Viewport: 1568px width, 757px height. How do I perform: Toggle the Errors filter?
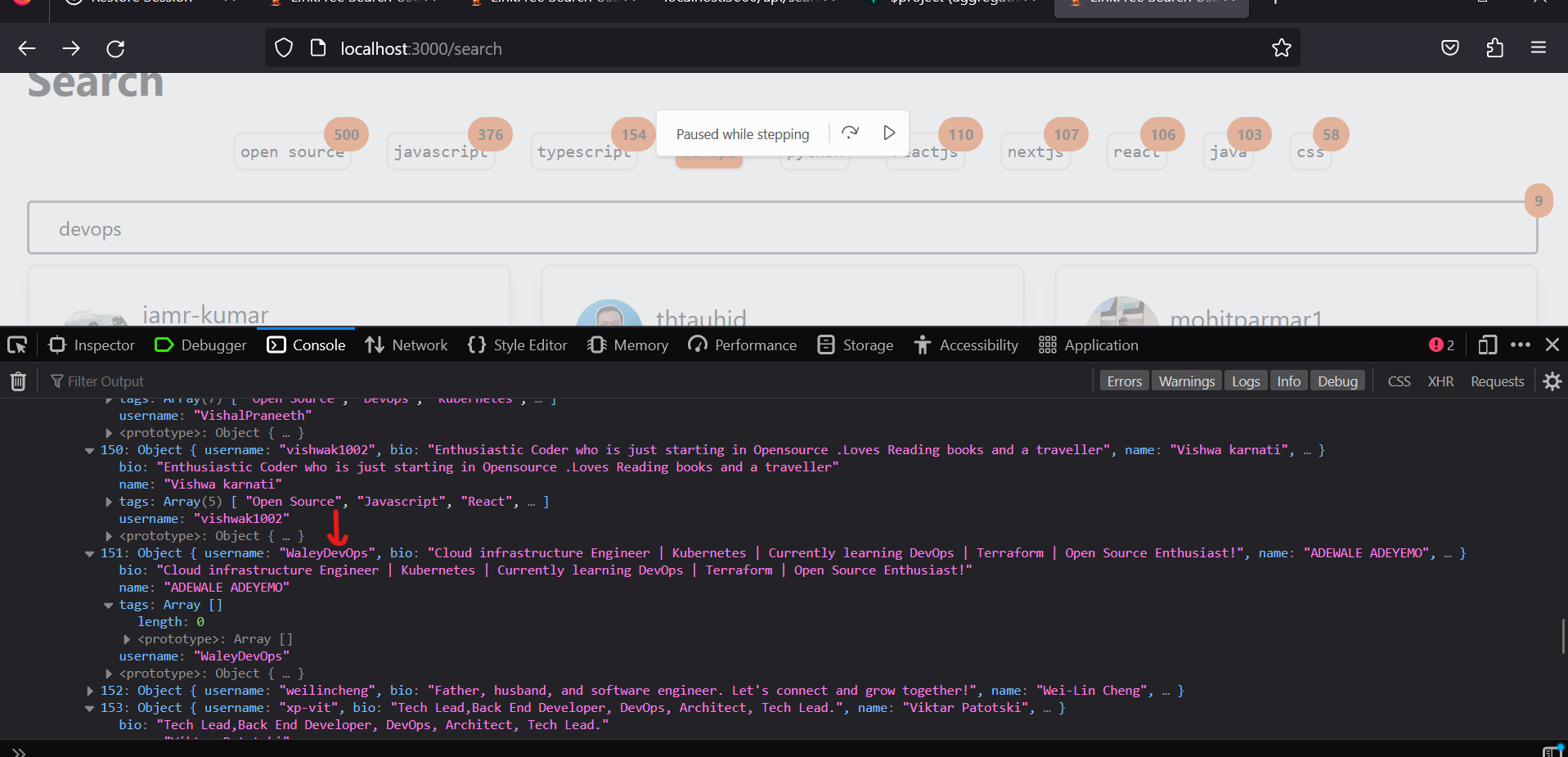click(x=1124, y=381)
